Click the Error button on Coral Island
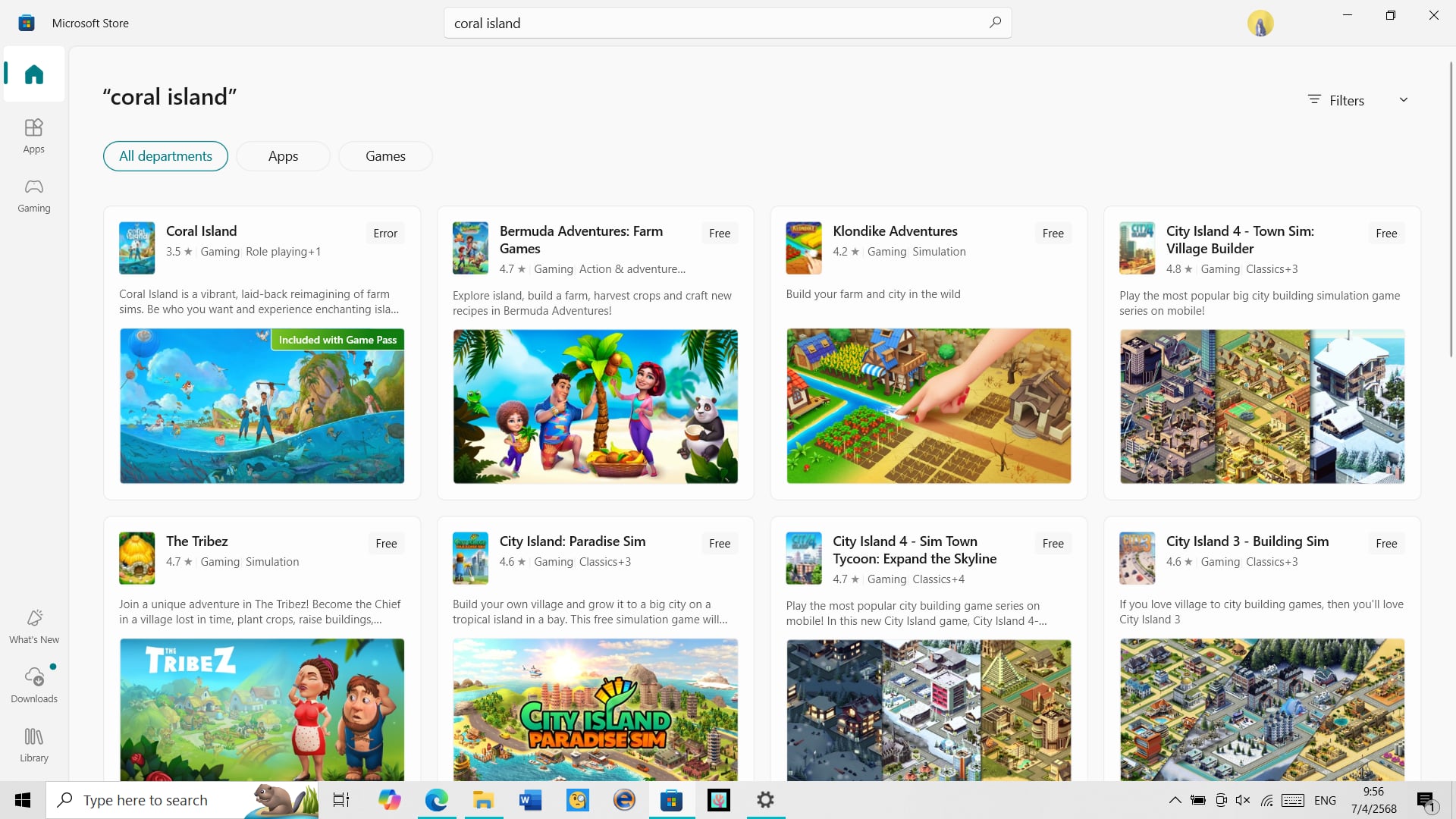 tap(385, 234)
